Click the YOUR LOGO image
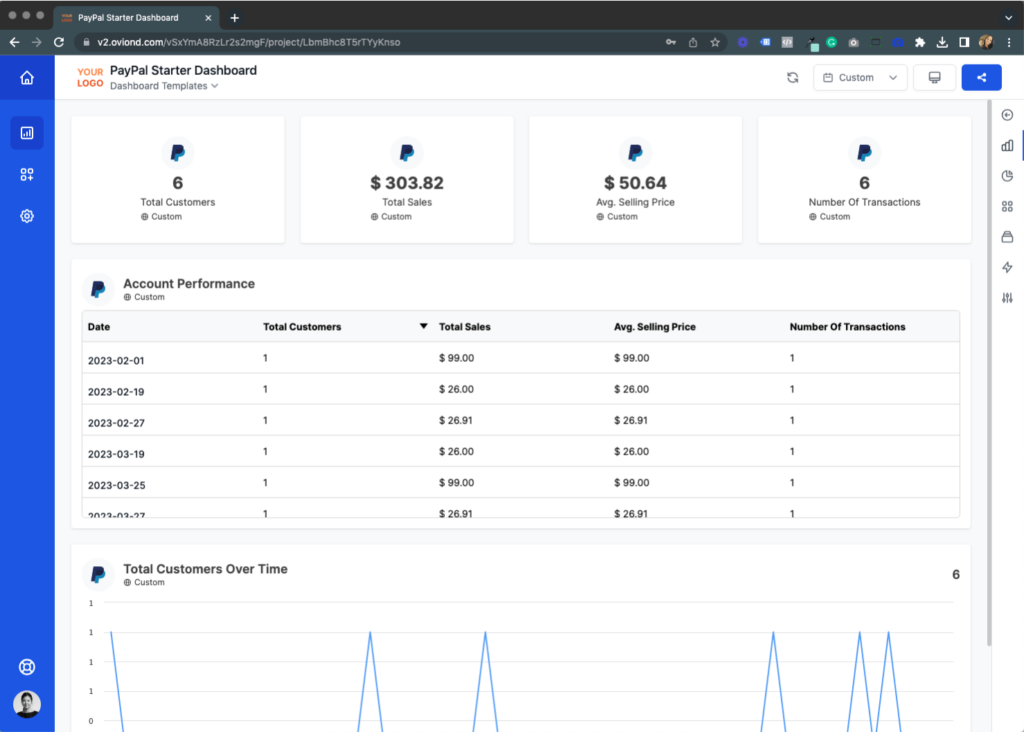Viewport: 1024px width, 732px height. (89, 78)
